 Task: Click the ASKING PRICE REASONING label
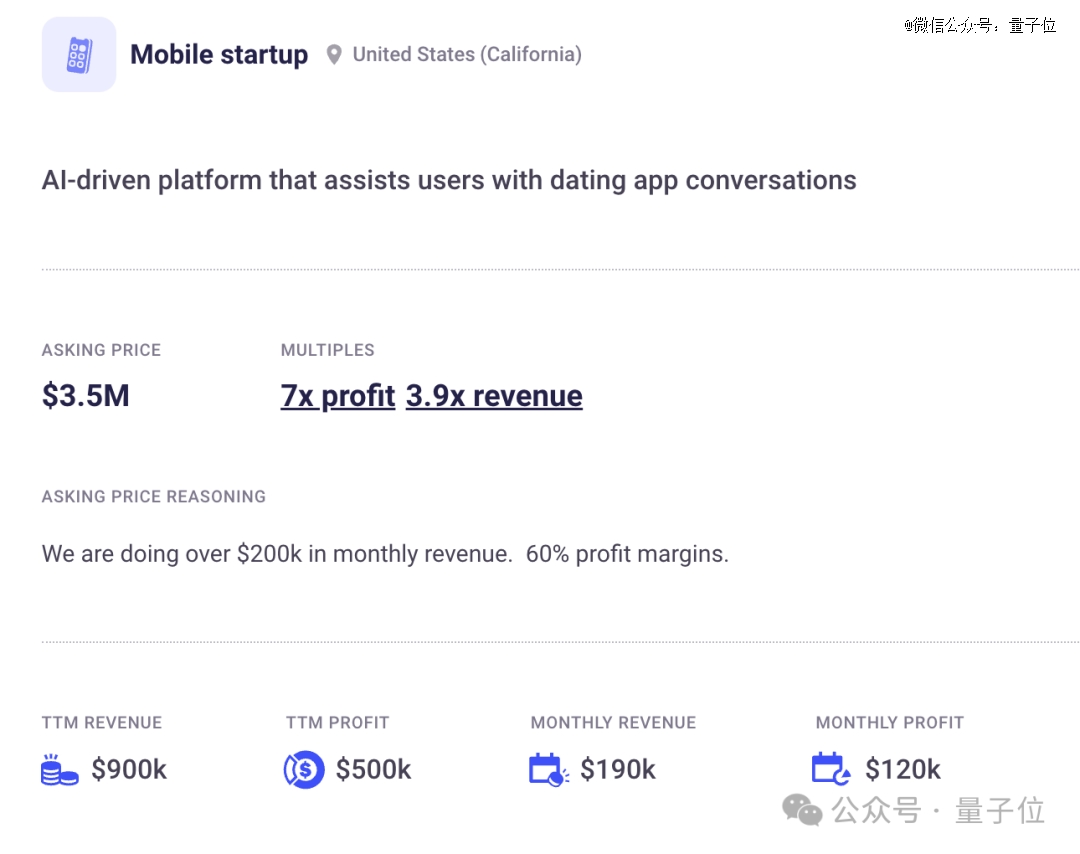tap(154, 497)
